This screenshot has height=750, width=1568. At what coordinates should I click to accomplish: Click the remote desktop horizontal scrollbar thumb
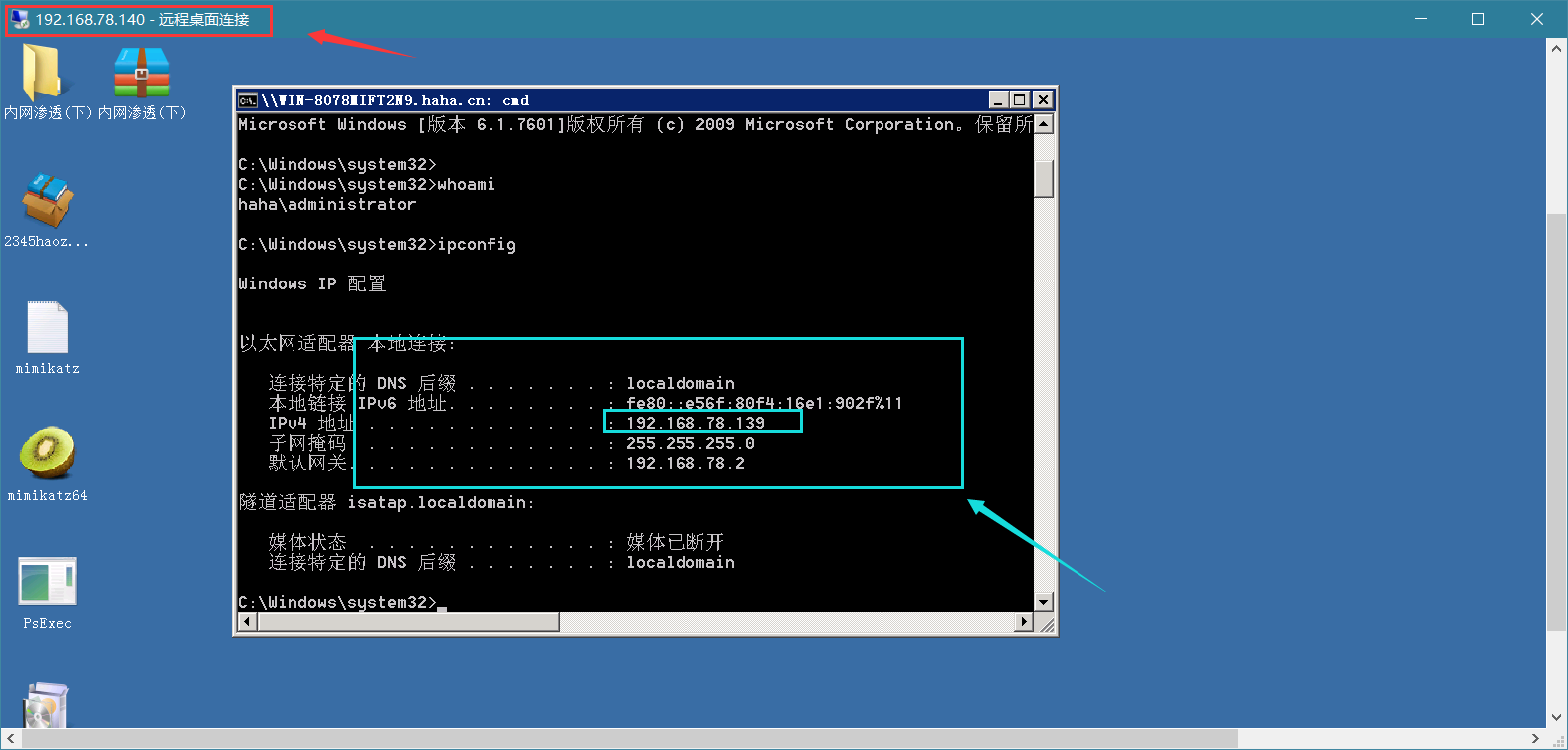coord(630,739)
